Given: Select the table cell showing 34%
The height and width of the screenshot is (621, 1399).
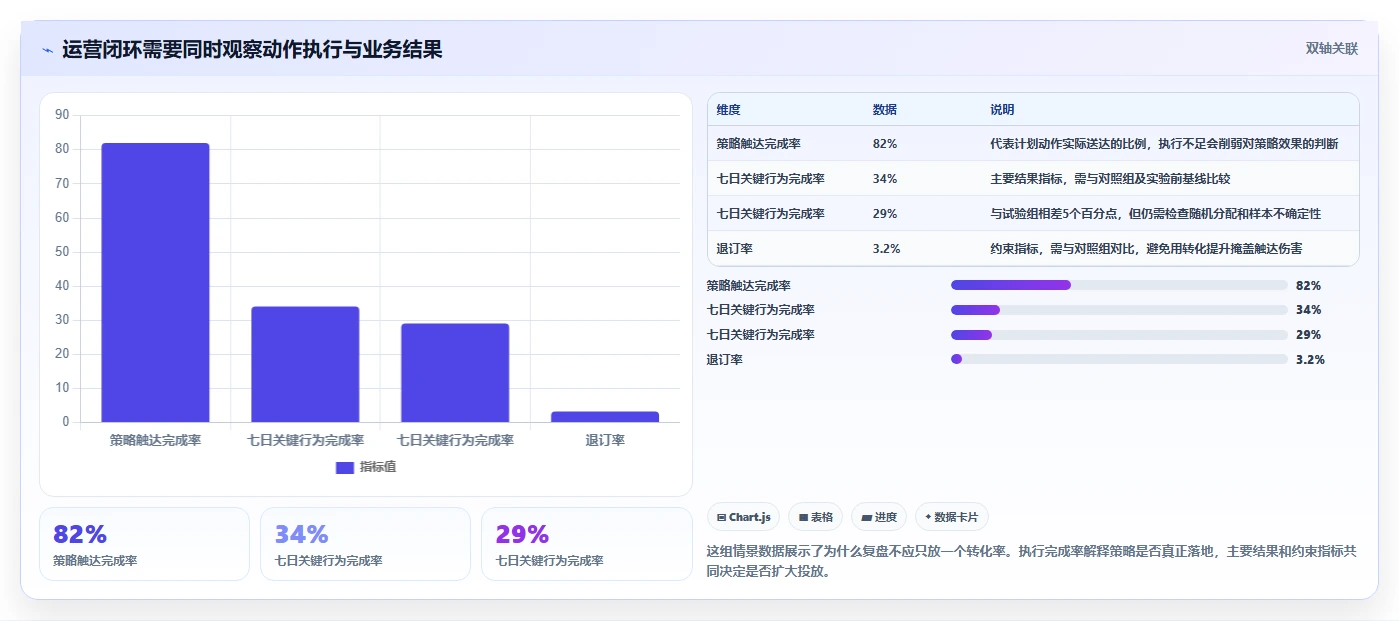Looking at the screenshot, I should [884, 179].
